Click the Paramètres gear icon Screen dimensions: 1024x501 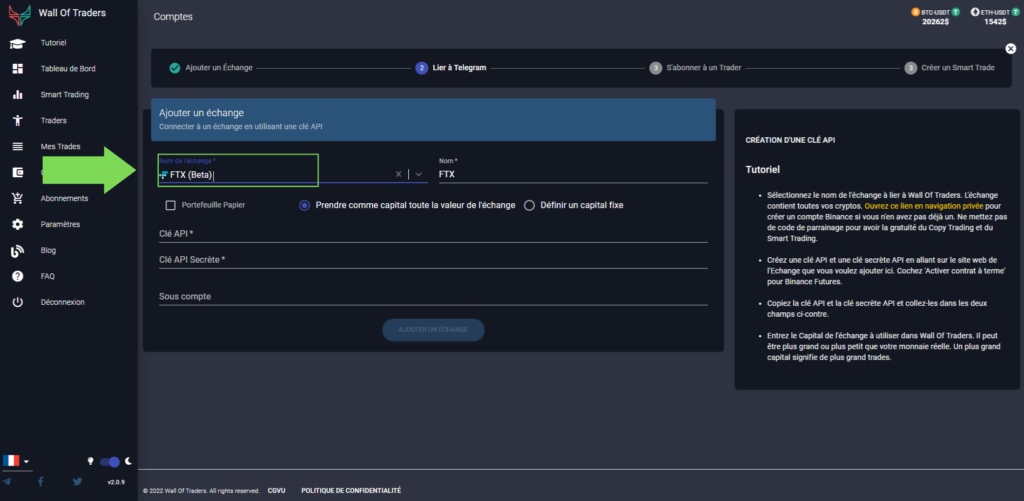[17, 224]
